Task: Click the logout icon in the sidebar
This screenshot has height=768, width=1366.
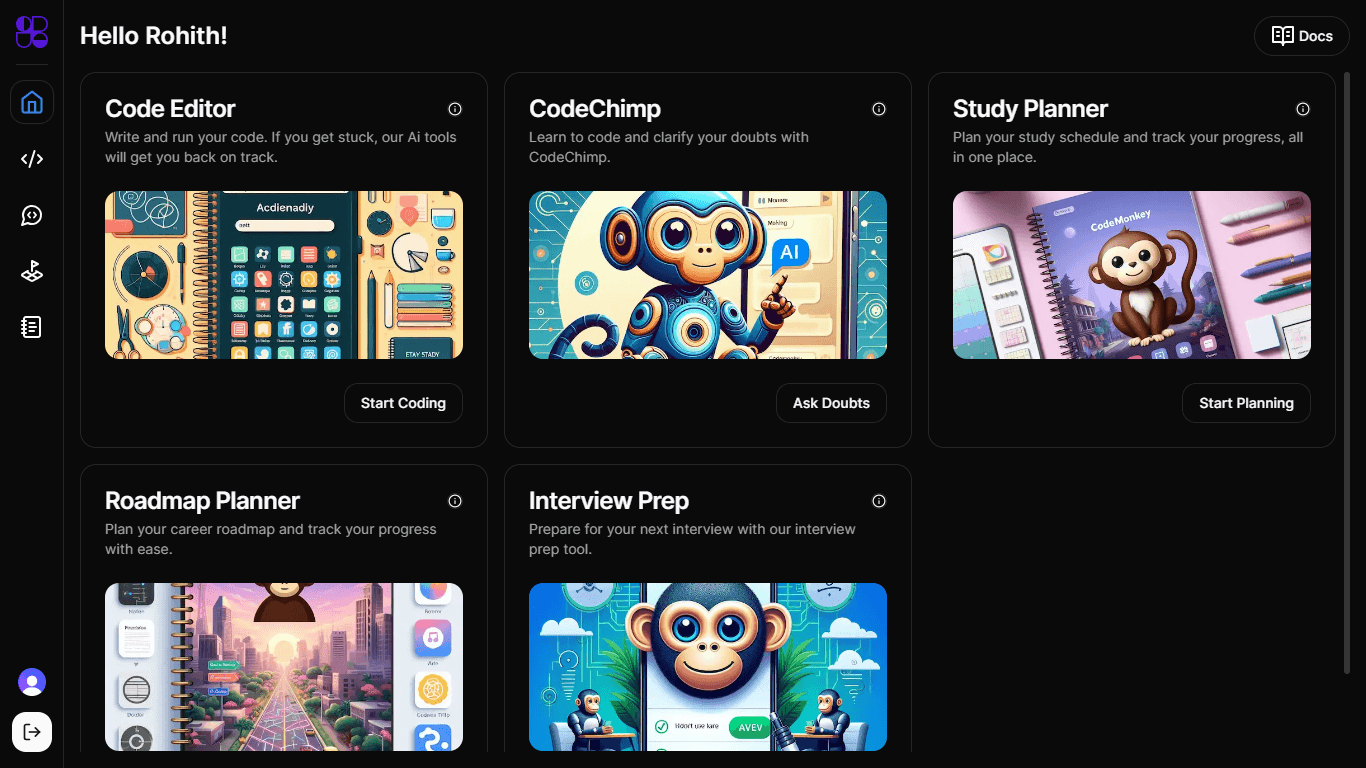Action: tap(32, 732)
